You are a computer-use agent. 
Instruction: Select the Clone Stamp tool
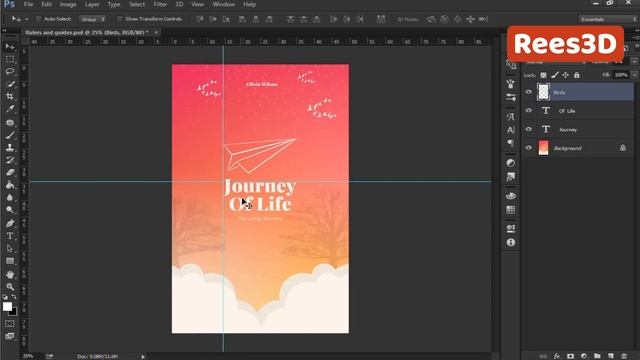[x=10, y=147]
